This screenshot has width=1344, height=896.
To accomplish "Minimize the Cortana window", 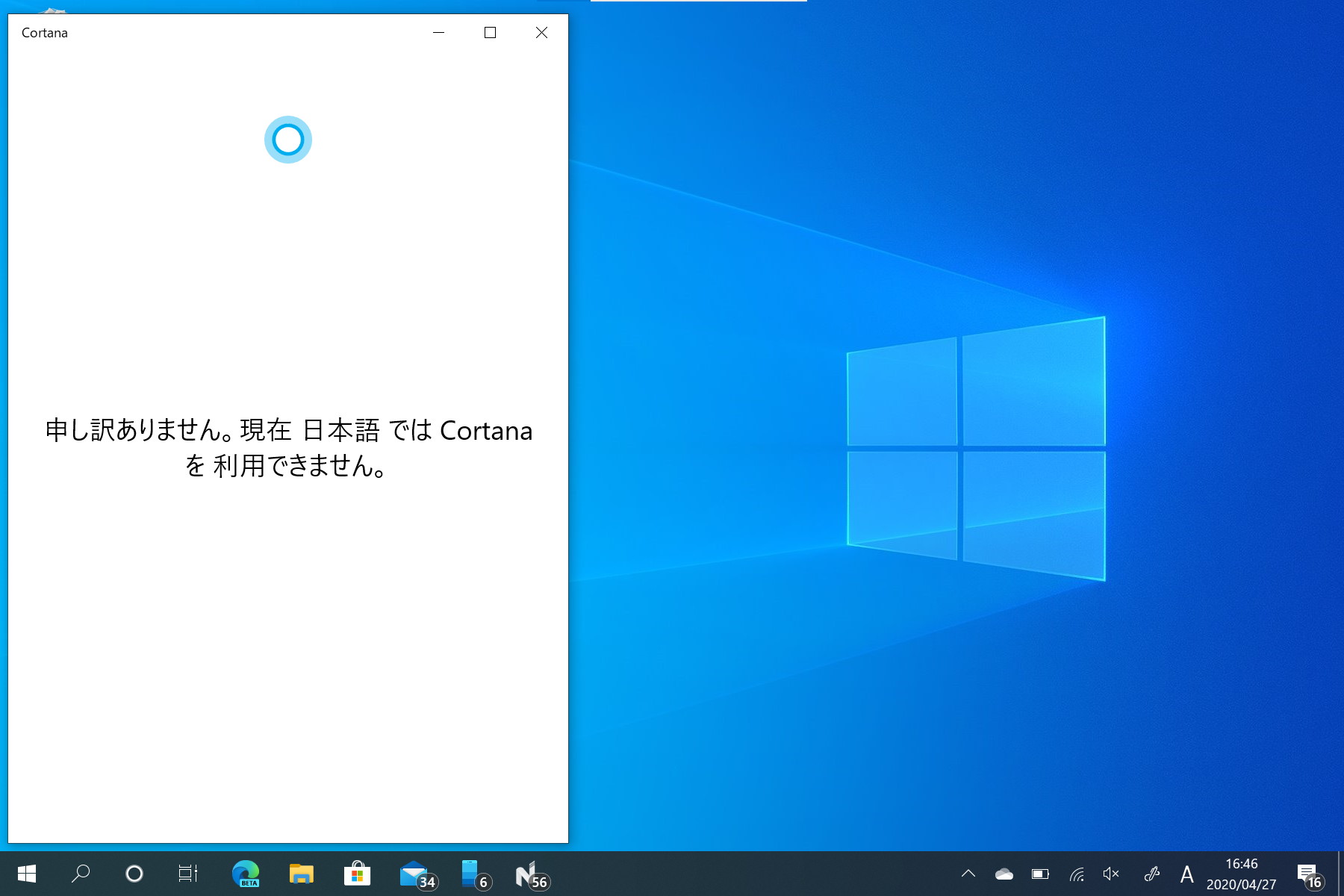I will pos(439,32).
